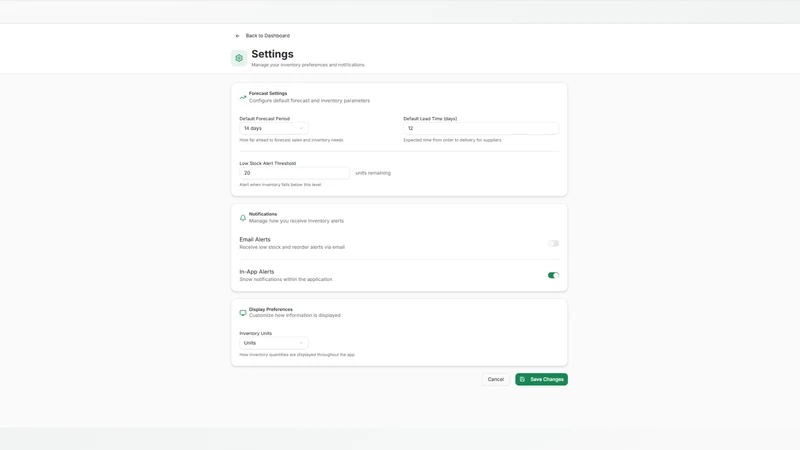
Task: Disable the In-App Alerts toggle
Action: (x=553, y=276)
